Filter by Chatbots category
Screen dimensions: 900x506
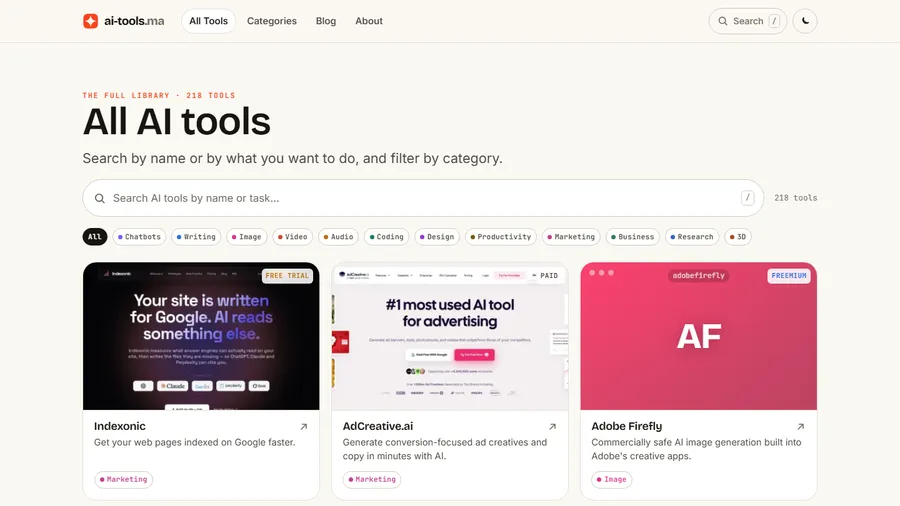tap(139, 237)
